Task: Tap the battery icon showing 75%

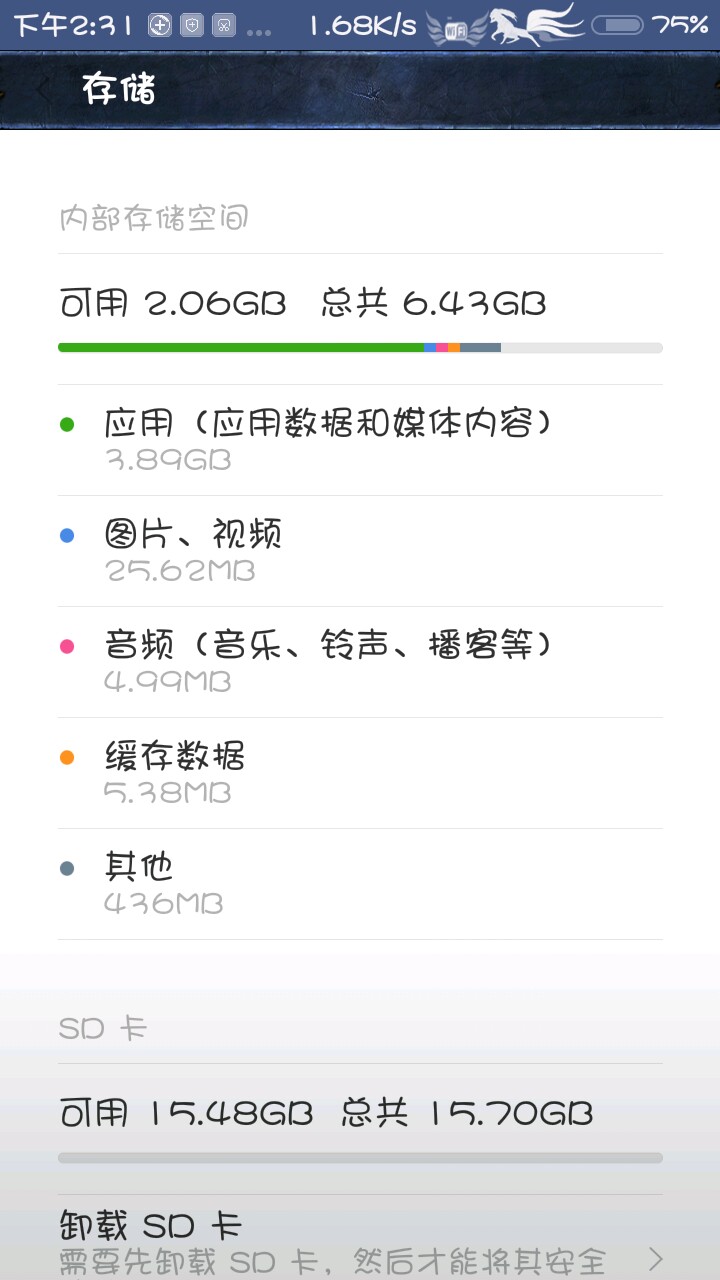Action: click(617, 25)
